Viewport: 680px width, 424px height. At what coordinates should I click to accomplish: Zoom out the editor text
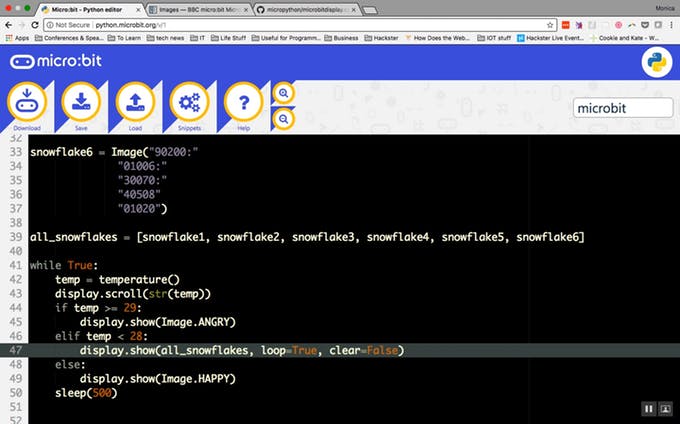pyautogui.click(x=284, y=119)
